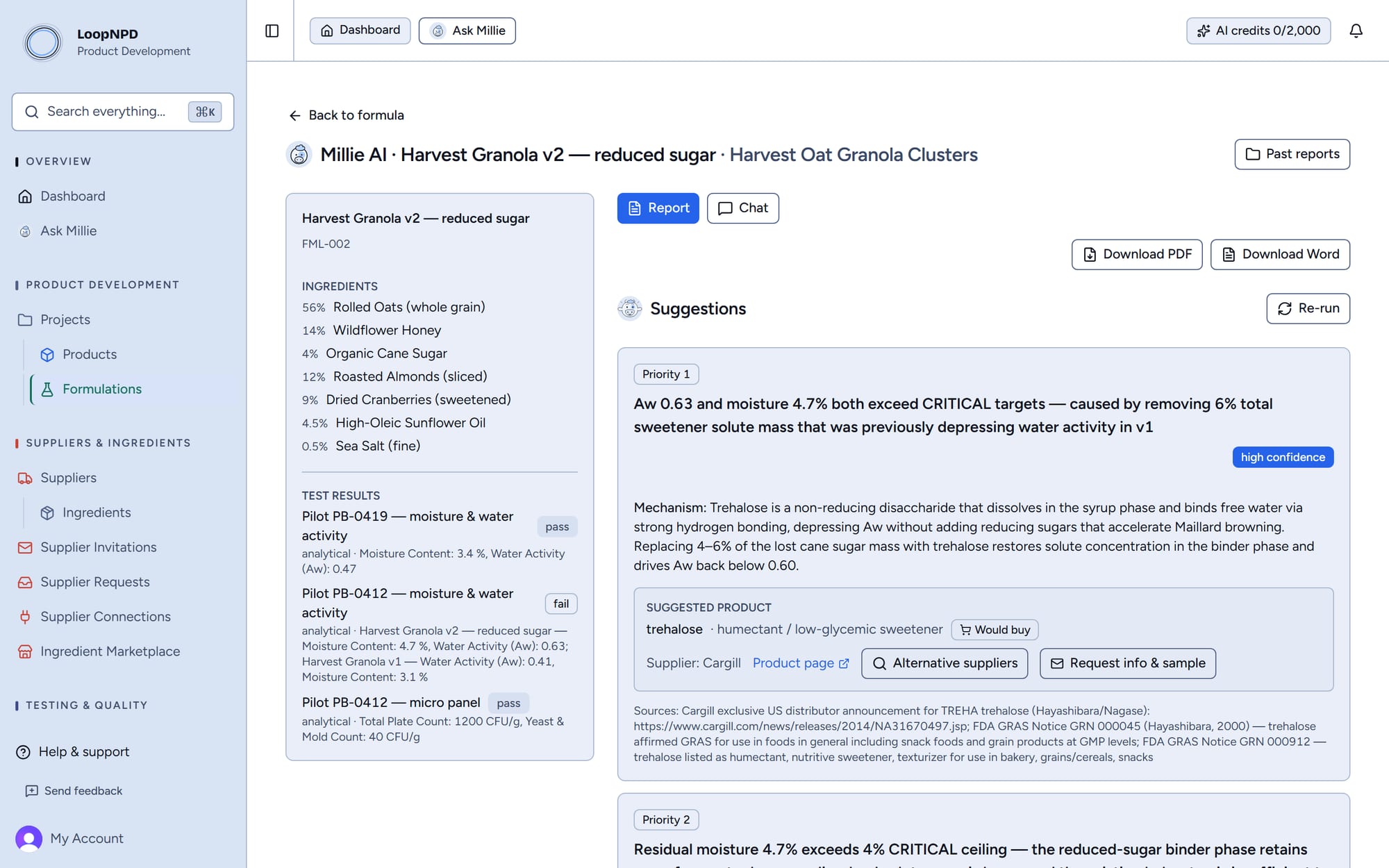The width and height of the screenshot is (1389, 868).
Task: Click the pass badge for Pilot PB-0419
Action: (557, 526)
